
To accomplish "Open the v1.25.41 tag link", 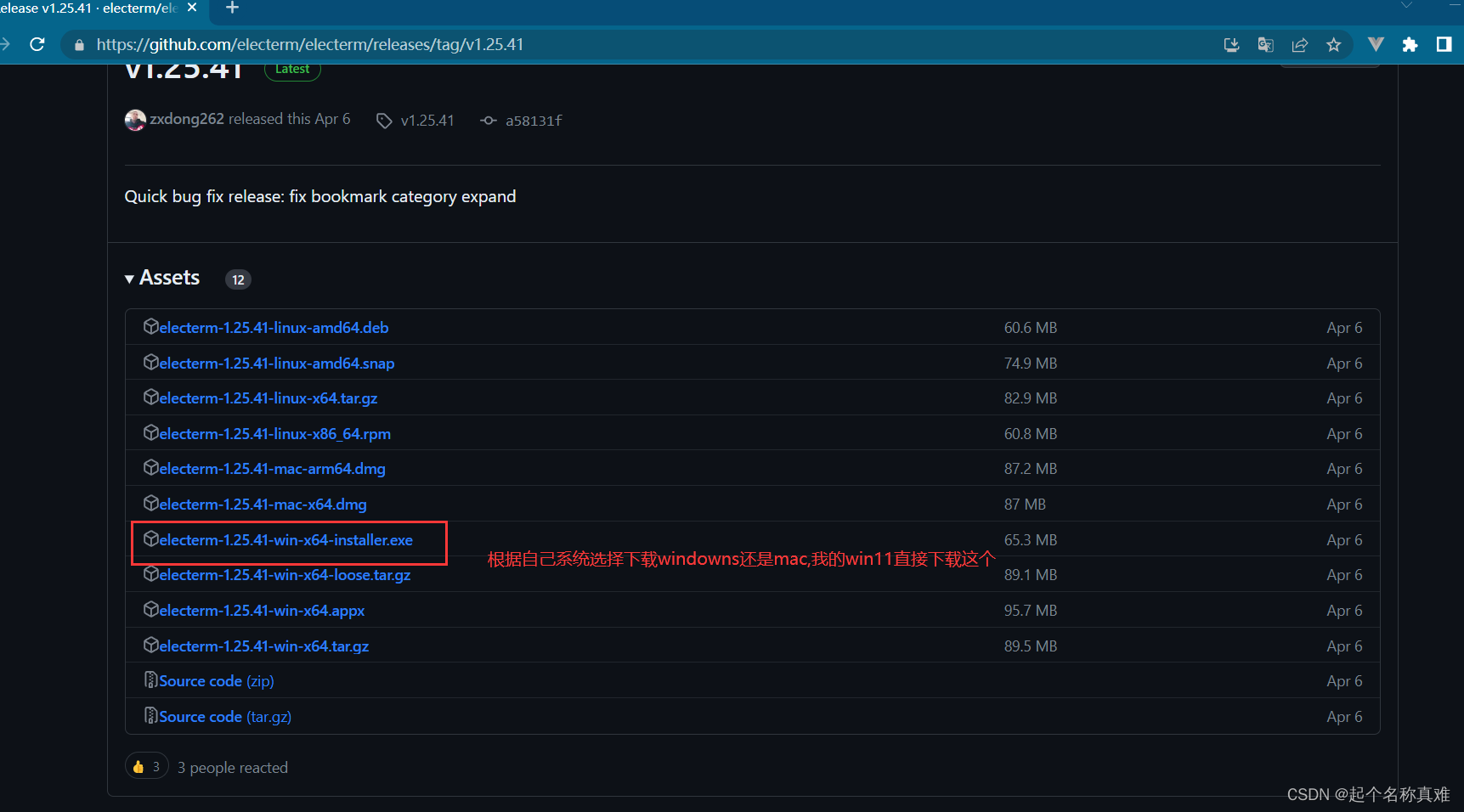I will point(427,121).
